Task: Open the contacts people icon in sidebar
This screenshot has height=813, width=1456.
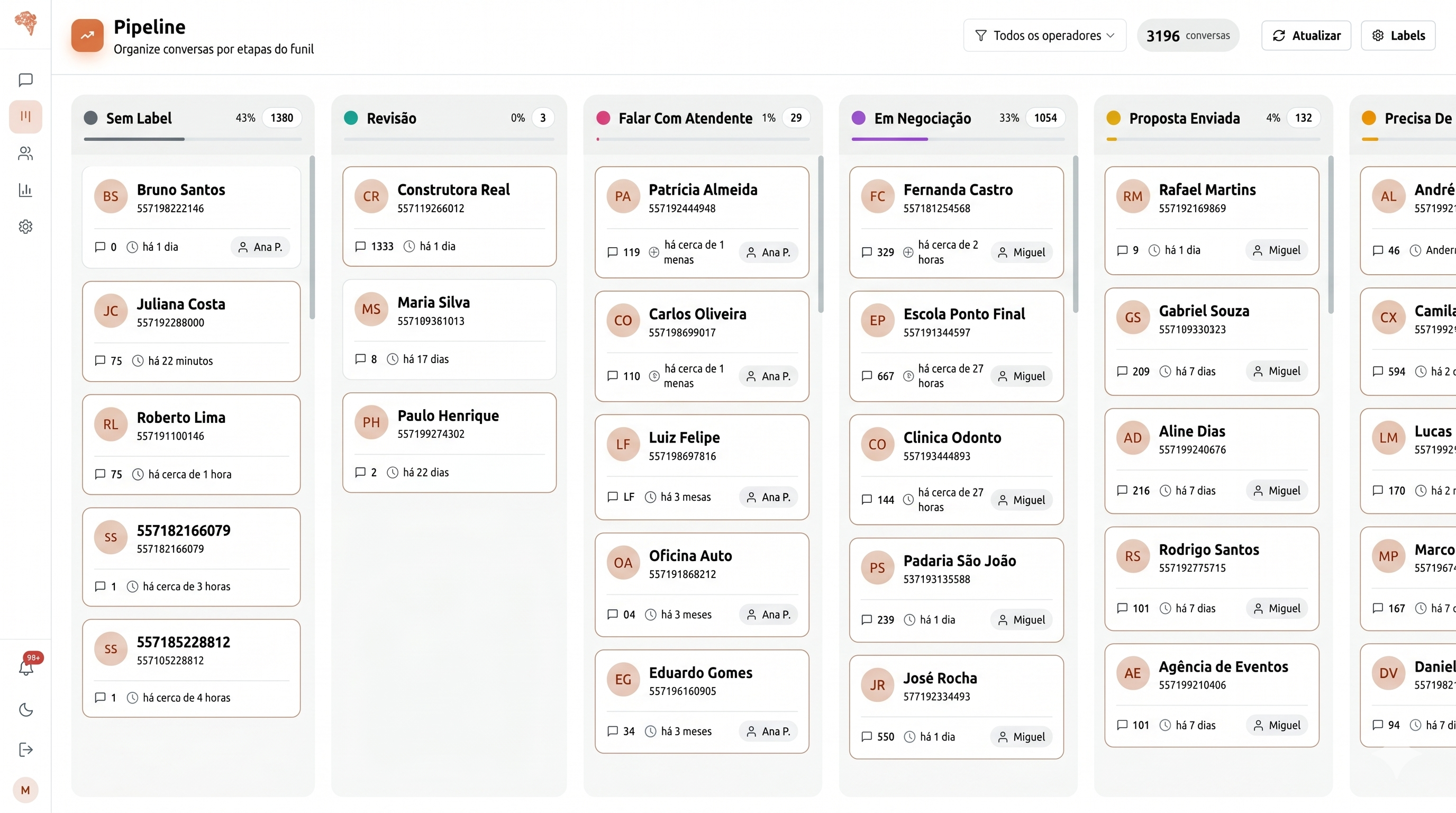Action: [25, 153]
